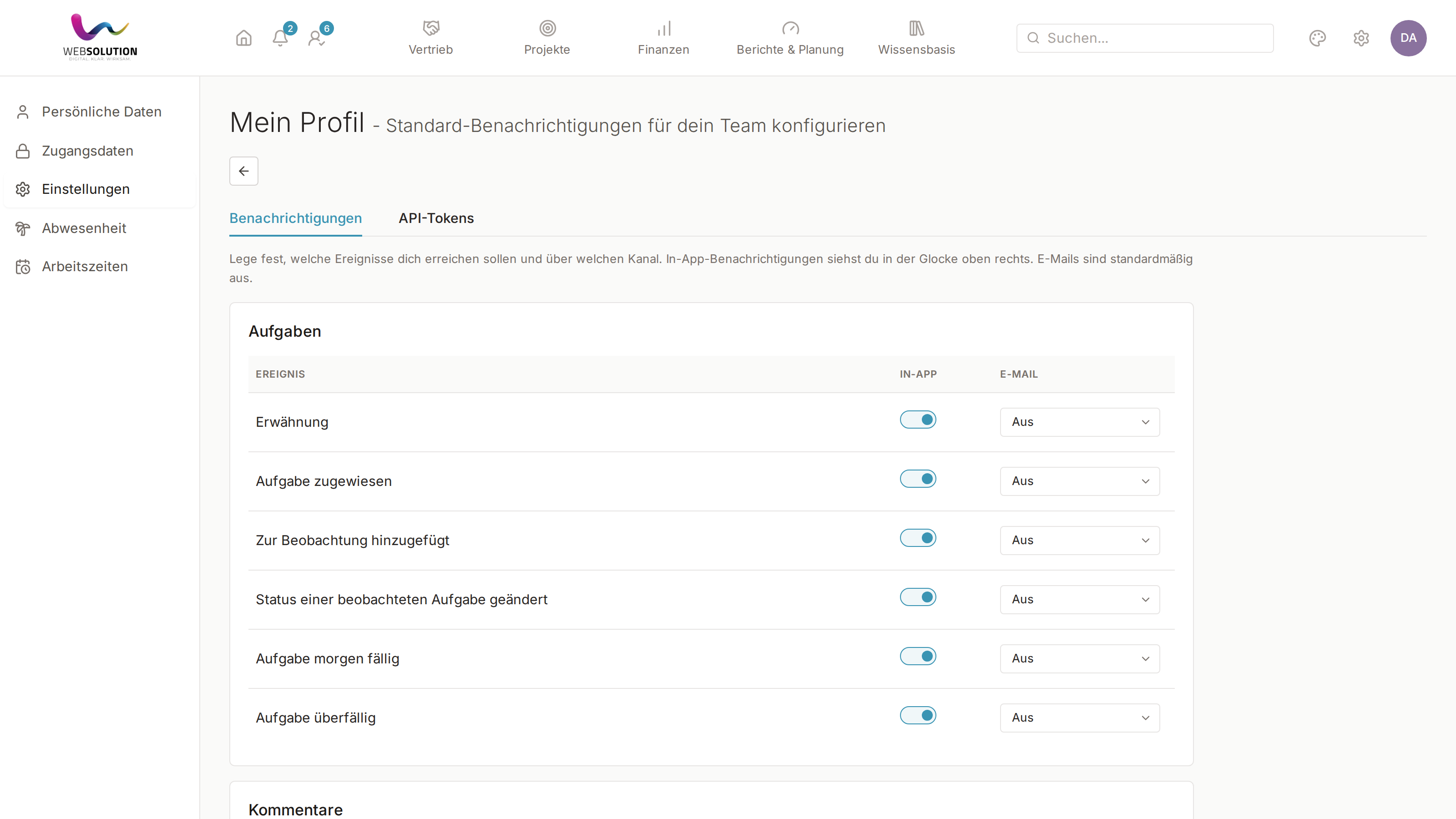Open Zugangsdaten in the sidebar
The image size is (1456, 819).
coord(100,151)
